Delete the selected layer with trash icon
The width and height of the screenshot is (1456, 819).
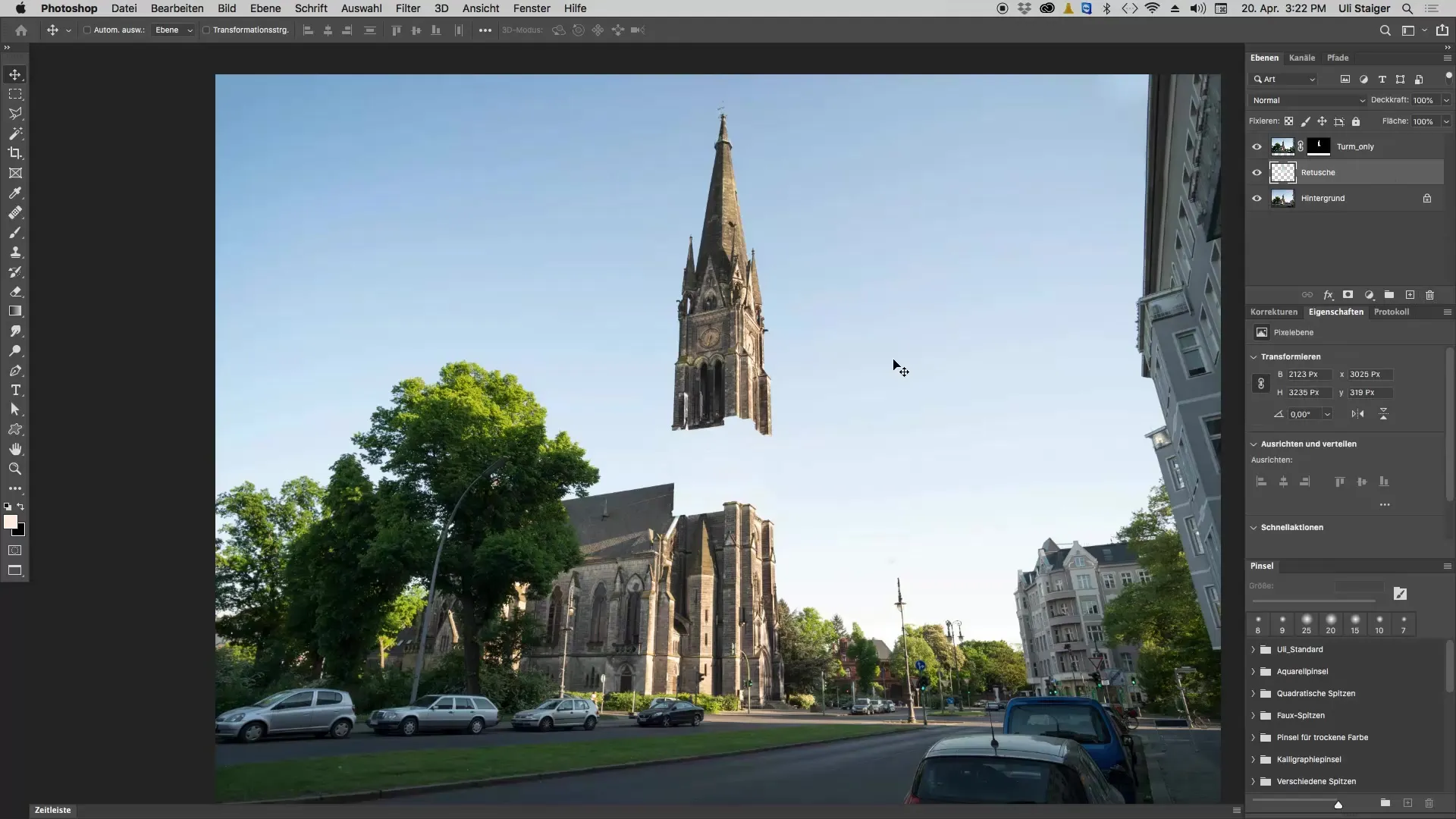tap(1429, 294)
